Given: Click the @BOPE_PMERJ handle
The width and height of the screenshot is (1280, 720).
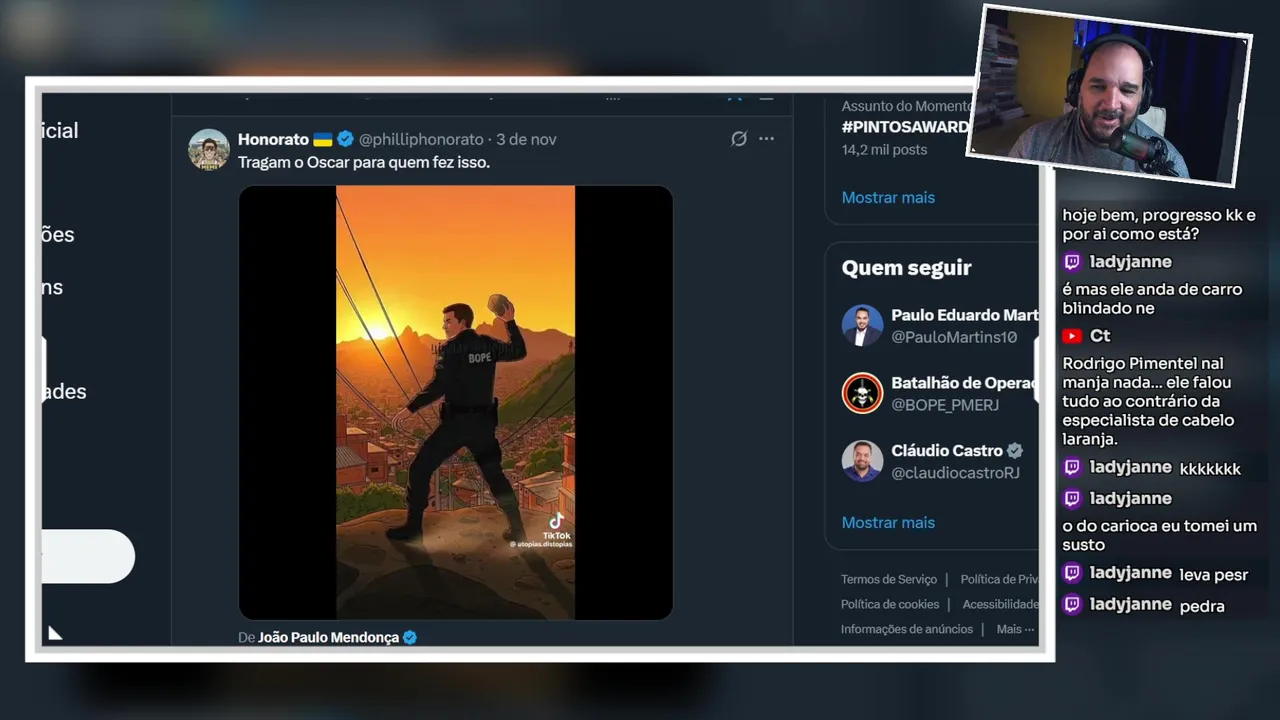Looking at the screenshot, I should click(945, 405).
